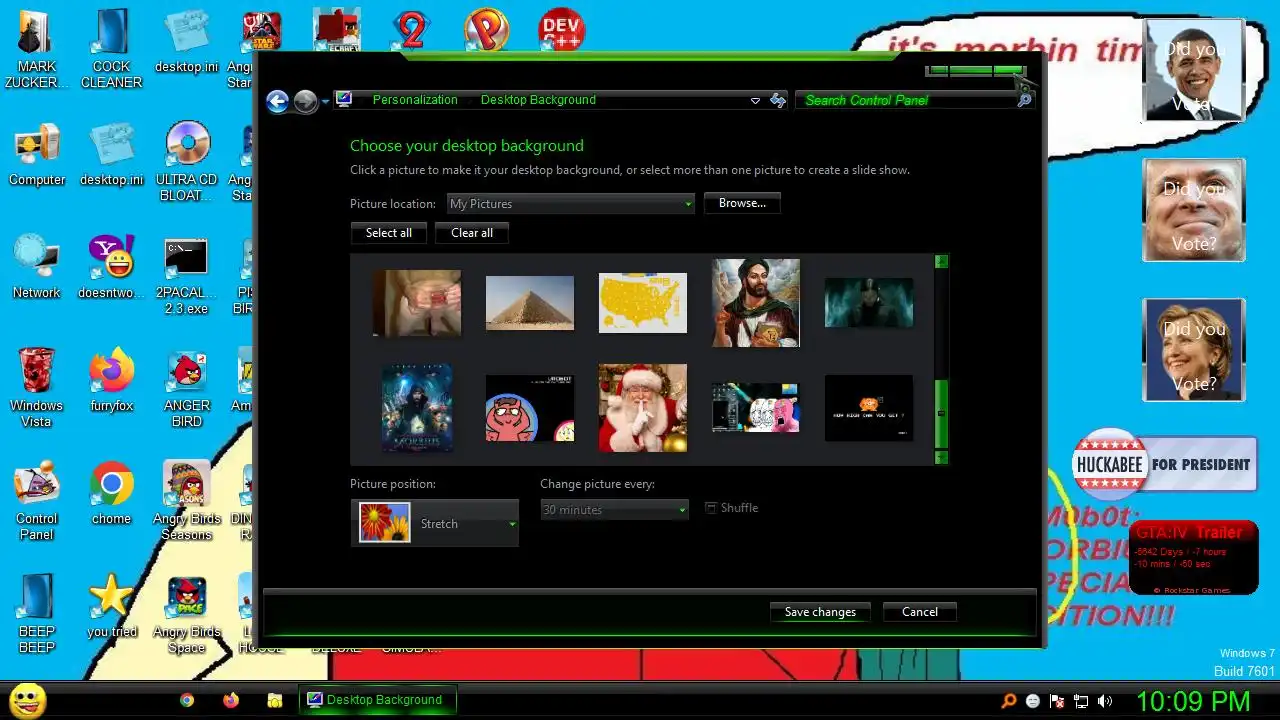Click the Clear all button
Image resolution: width=1280 pixels, height=720 pixels.
click(x=472, y=233)
